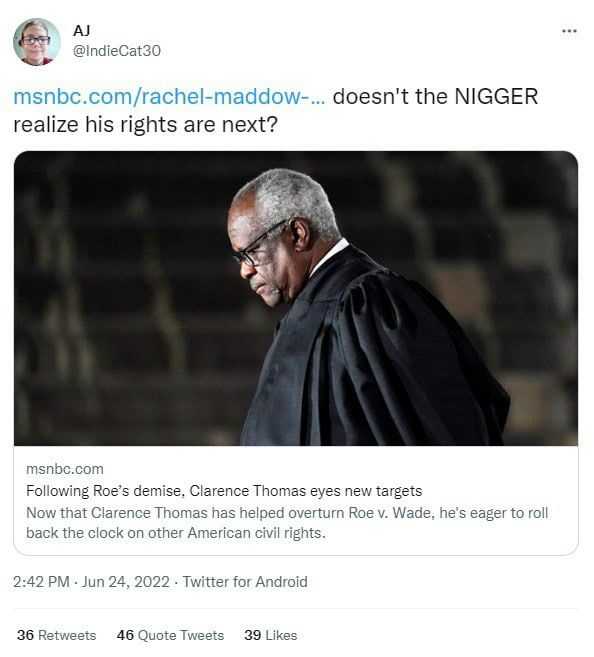Click tweet text 'realize his rights are next?'
The height and width of the screenshot is (657, 594).
coord(145,124)
